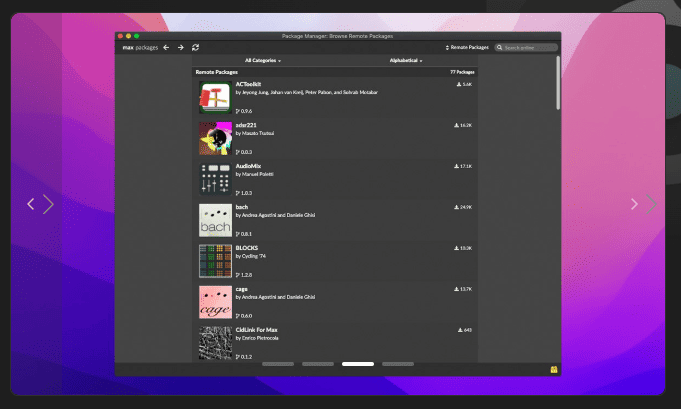The image size is (681, 409).
Task: Click the download icon on cage row
Action: point(456,289)
